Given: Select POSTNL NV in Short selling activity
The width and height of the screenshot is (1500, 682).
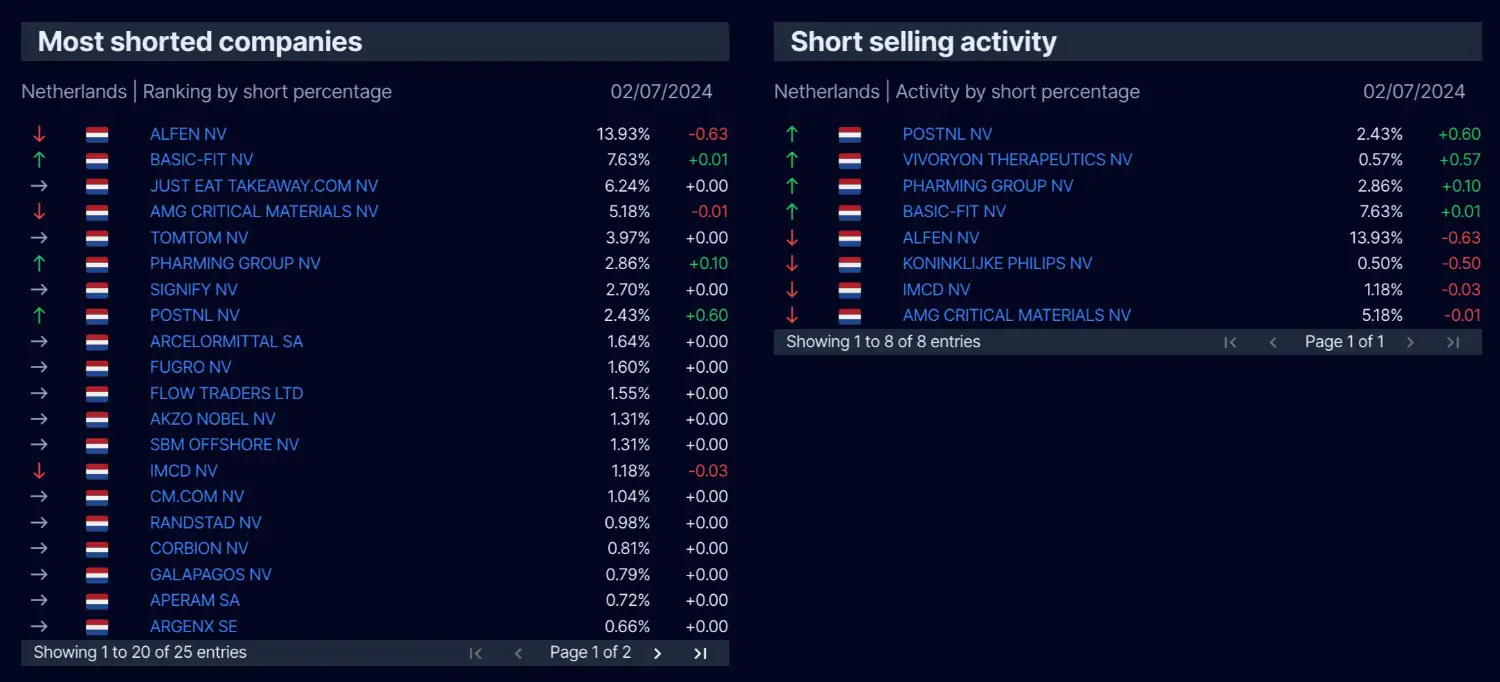Looking at the screenshot, I should pos(947,134).
